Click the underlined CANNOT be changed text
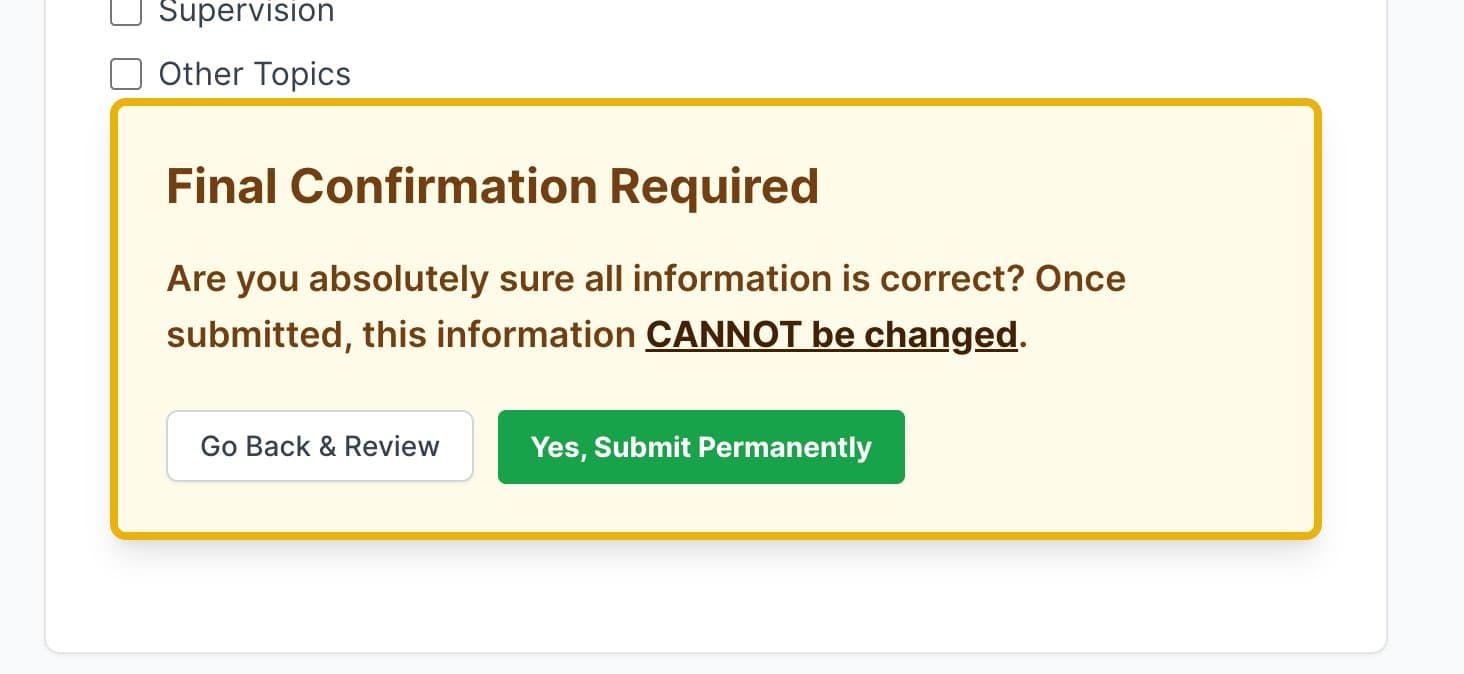This screenshot has width=1464, height=674. click(831, 334)
